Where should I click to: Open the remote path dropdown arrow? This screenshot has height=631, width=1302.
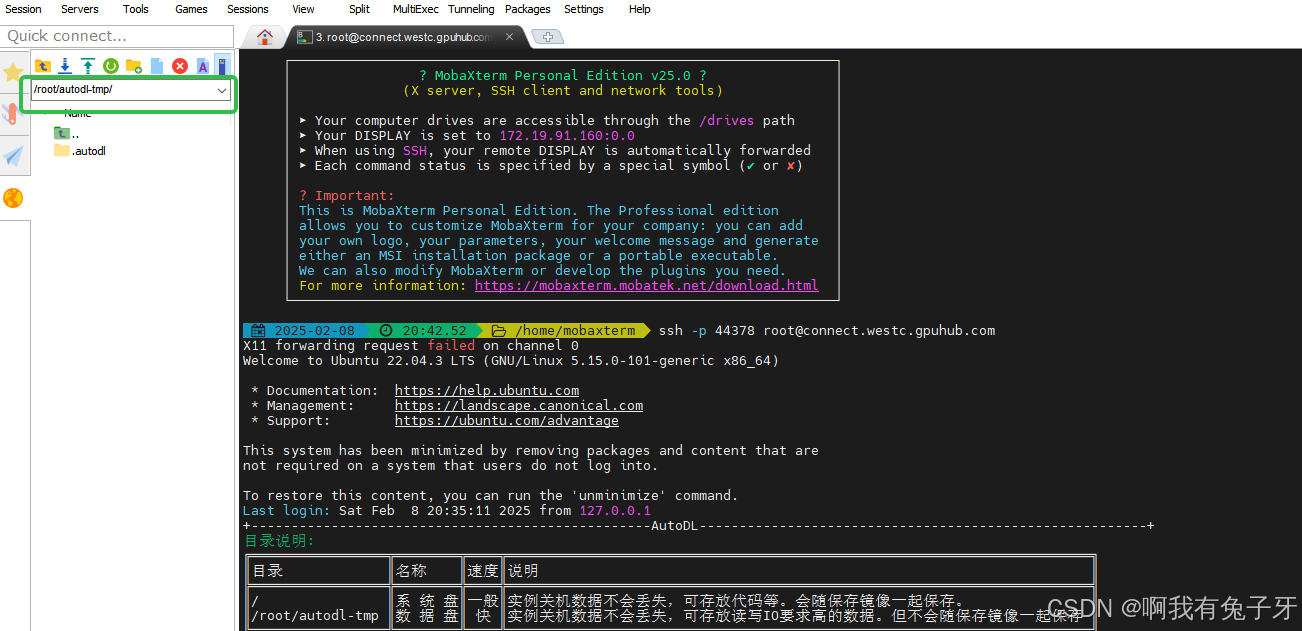[222, 90]
